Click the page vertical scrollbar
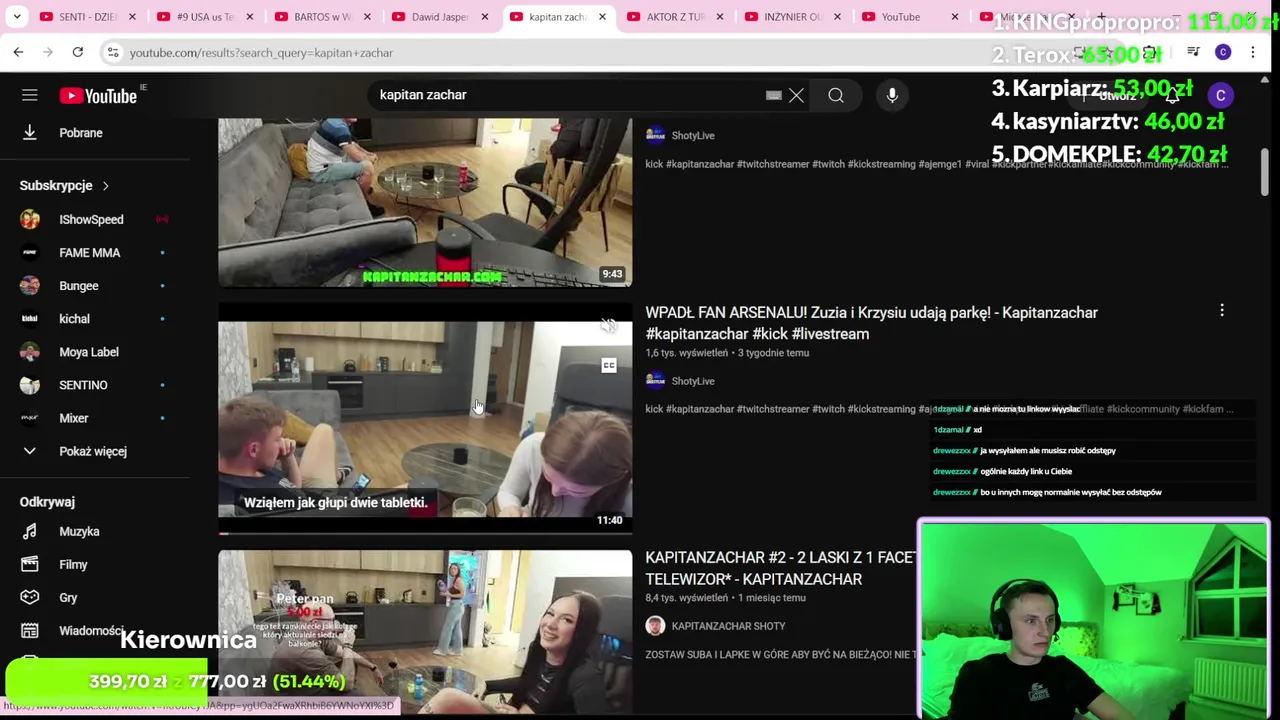 tap(1264, 172)
